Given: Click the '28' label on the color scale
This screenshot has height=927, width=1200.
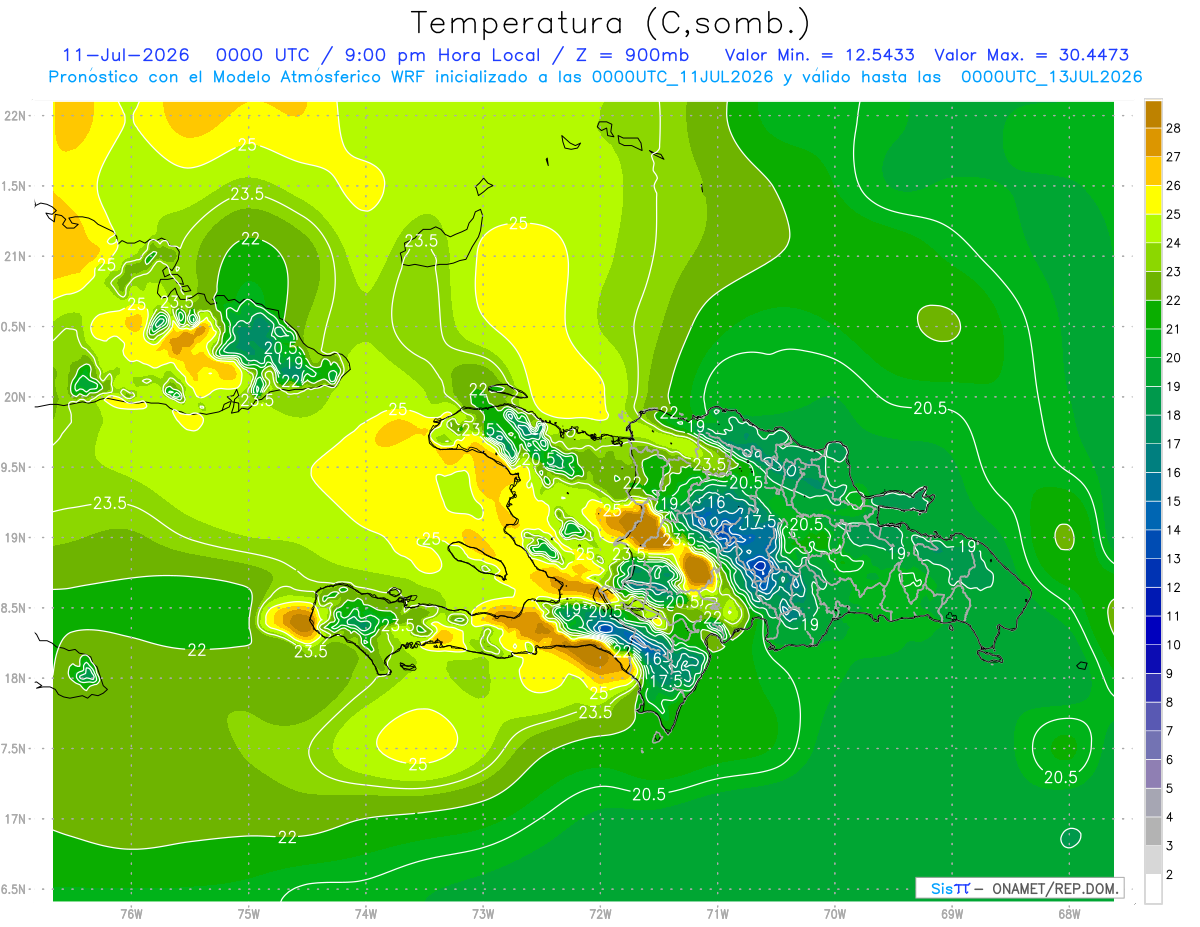Looking at the screenshot, I should click(1174, 128).
